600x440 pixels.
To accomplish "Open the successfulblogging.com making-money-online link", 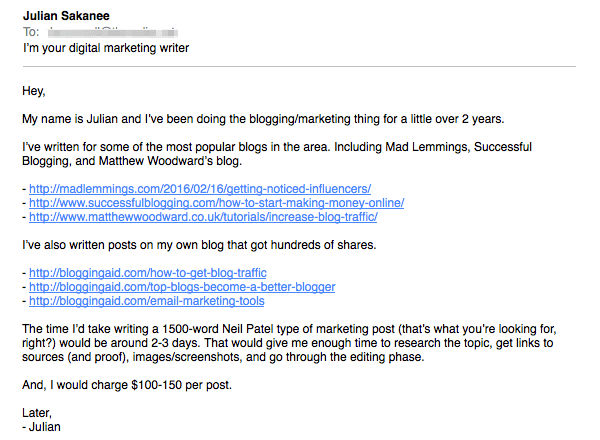I will tap(217, 203).
